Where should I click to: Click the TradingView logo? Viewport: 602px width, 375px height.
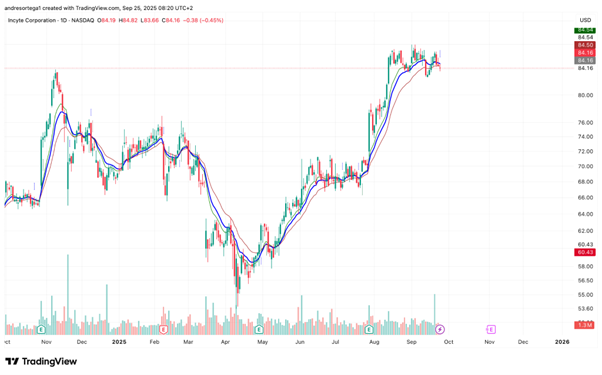point(41,361)
